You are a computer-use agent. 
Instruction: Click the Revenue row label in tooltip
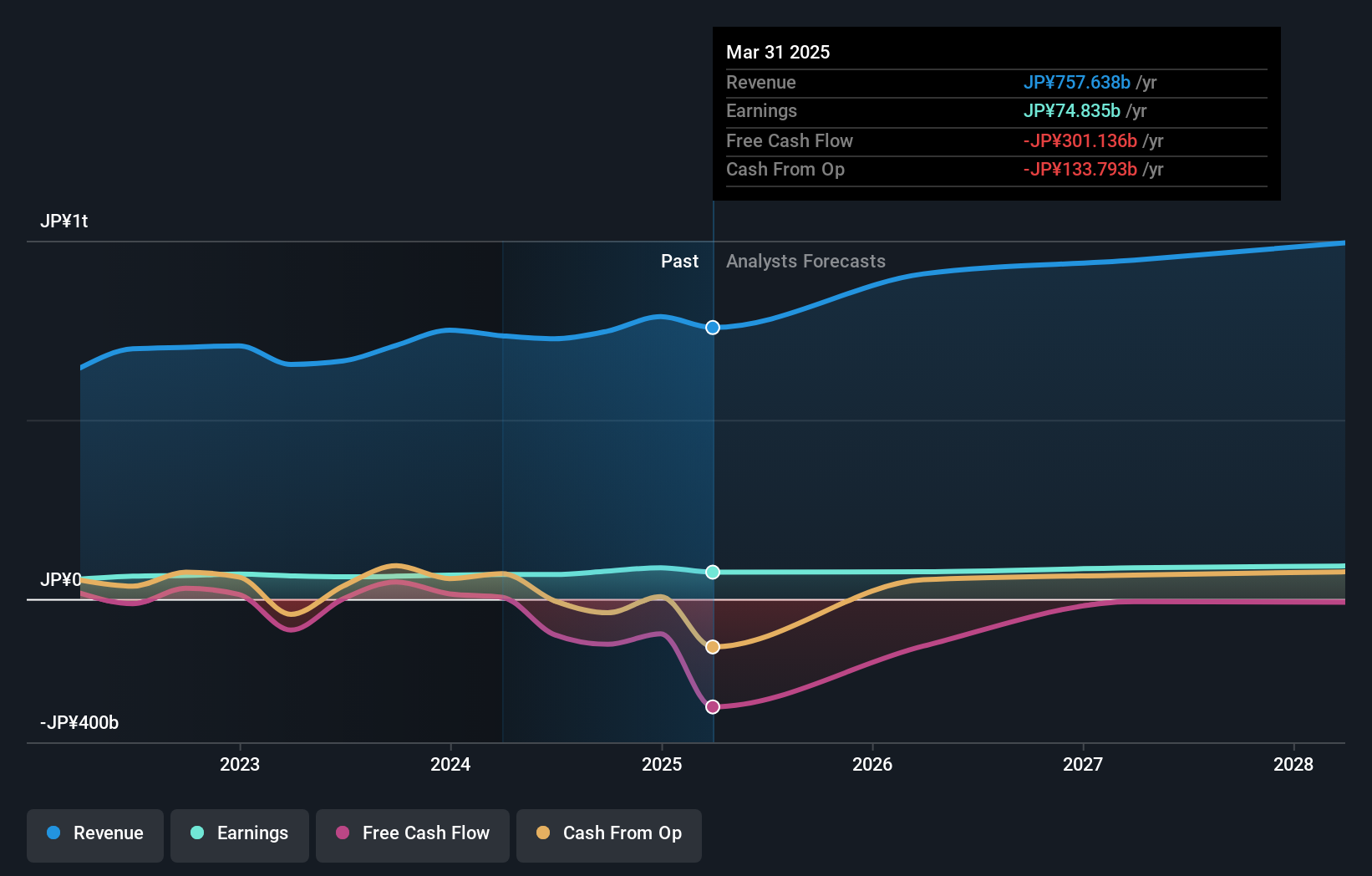(761, 82)
